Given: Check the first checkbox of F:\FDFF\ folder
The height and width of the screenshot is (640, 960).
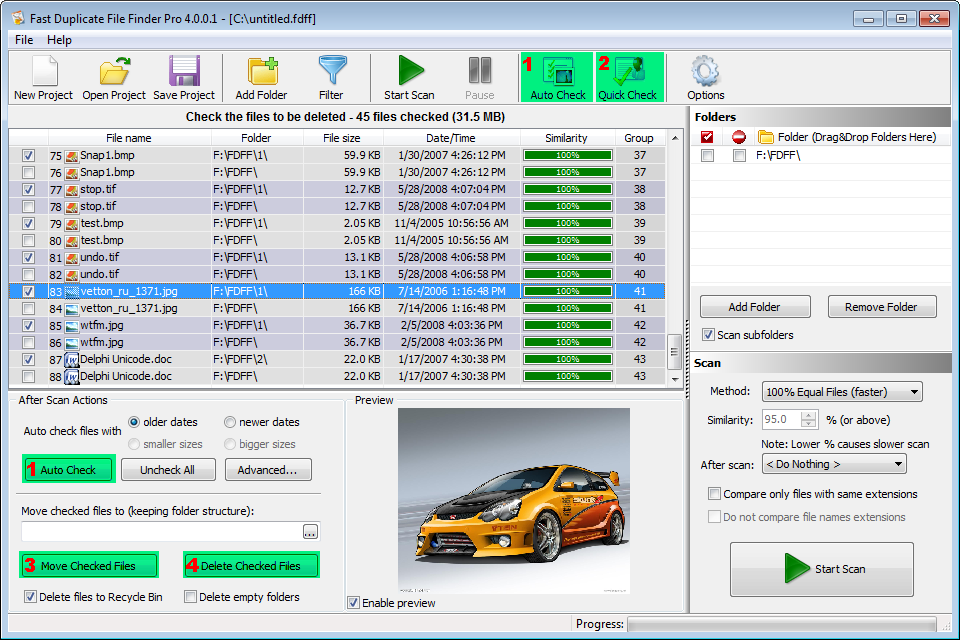Looking at the screenshot, I should click(708, 156).
